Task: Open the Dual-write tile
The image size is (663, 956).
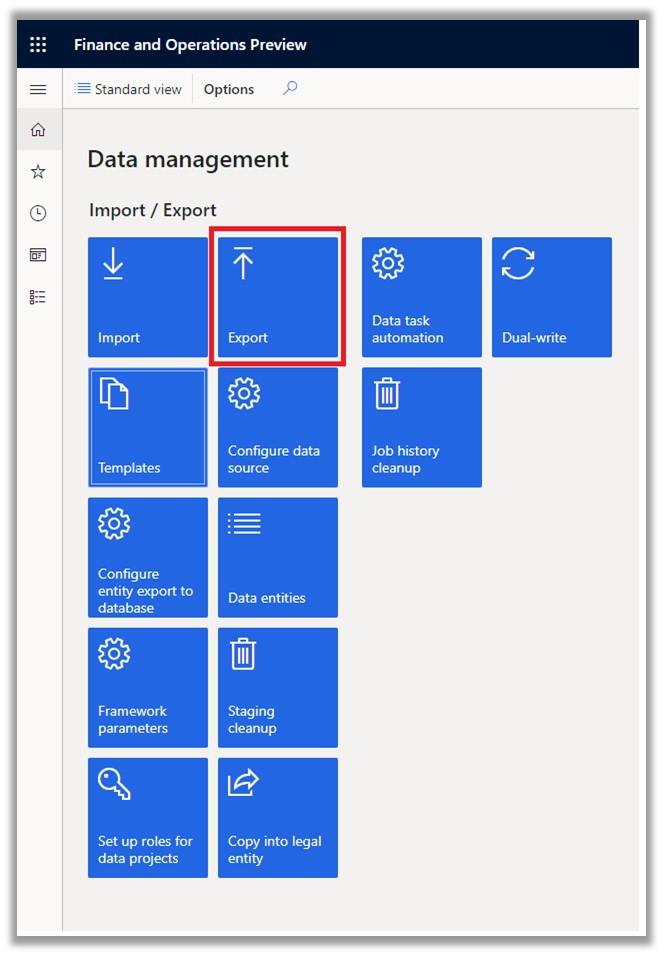Action: pos(551,297)
